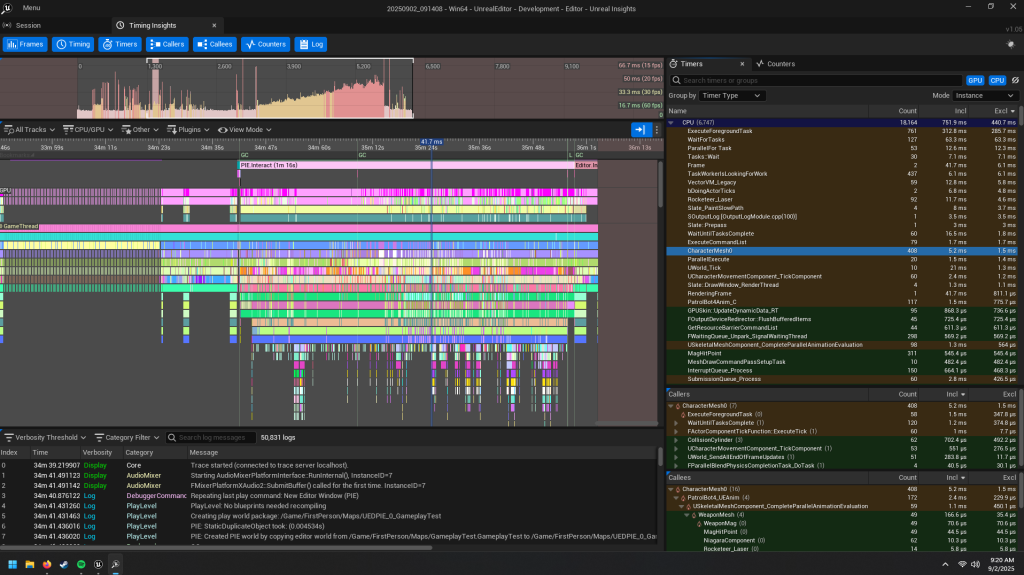The image size is (1024, 575).
Task: Open Firefox from taskbar
Action: [x=46, y=564]
